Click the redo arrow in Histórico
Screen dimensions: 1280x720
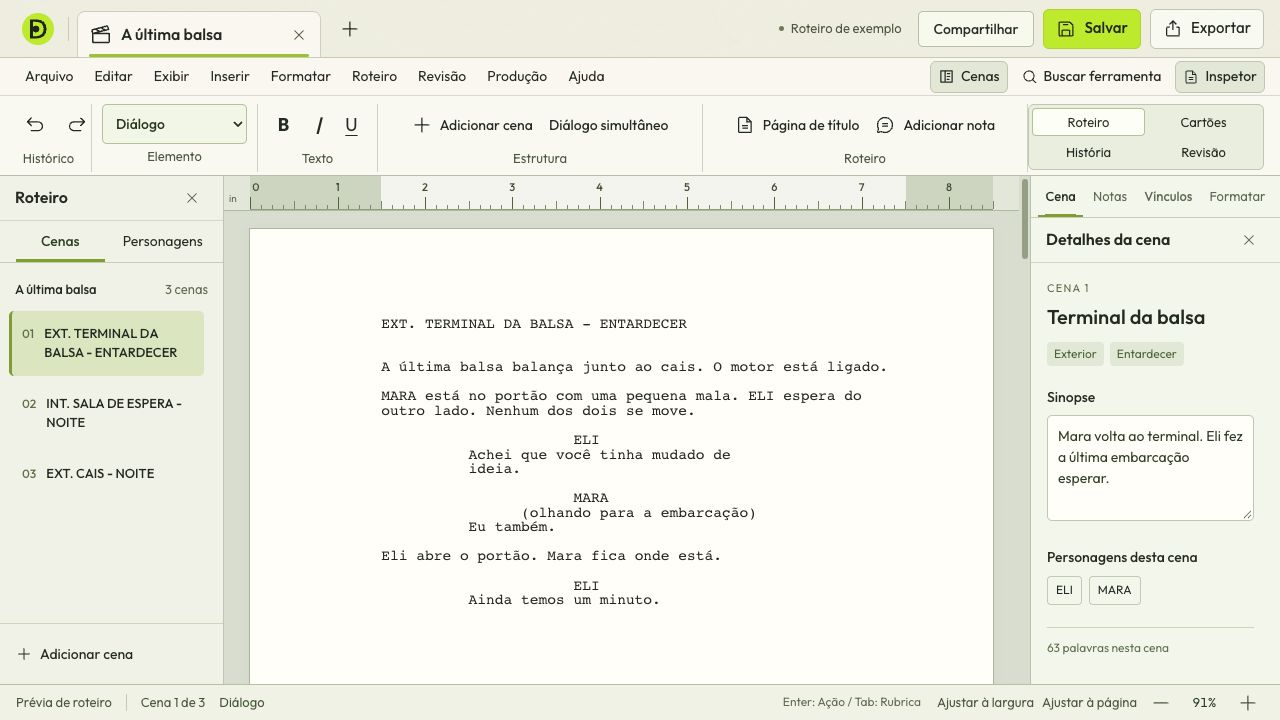76,125
